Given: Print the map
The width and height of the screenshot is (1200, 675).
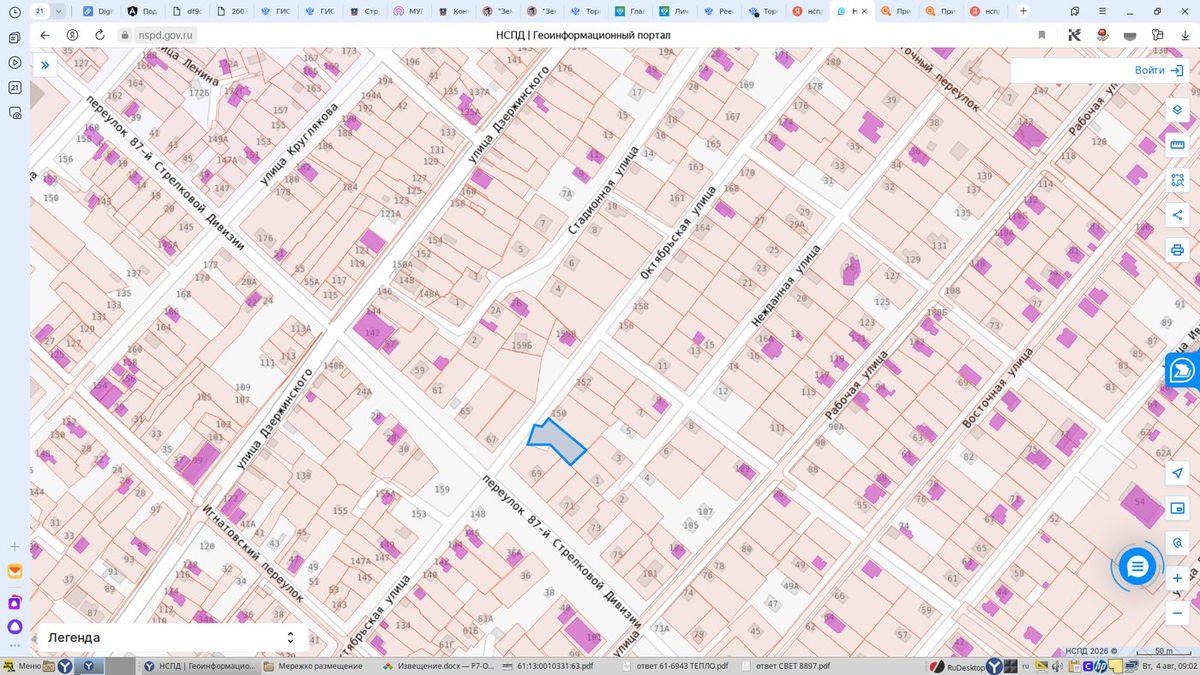Looking at the screenshot, I should pos(1177,250).
